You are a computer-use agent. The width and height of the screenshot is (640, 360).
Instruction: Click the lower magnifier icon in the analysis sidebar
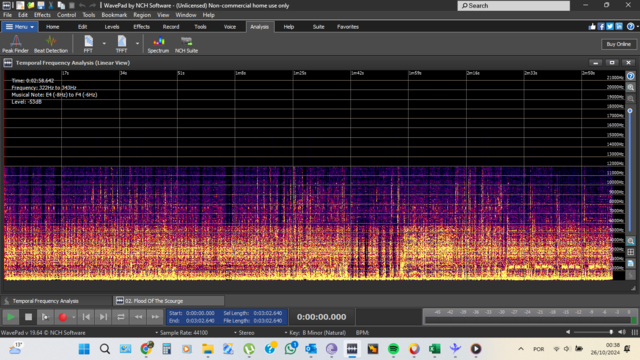coord(631,241)
